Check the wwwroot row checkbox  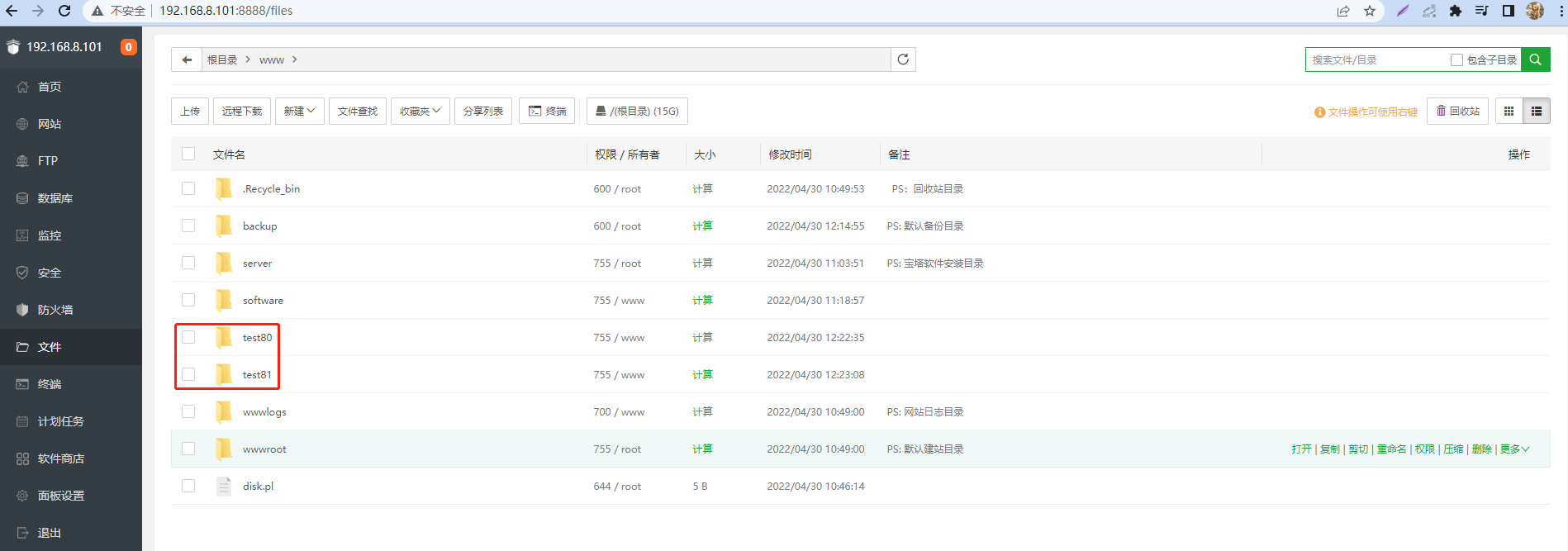[188, 449]
